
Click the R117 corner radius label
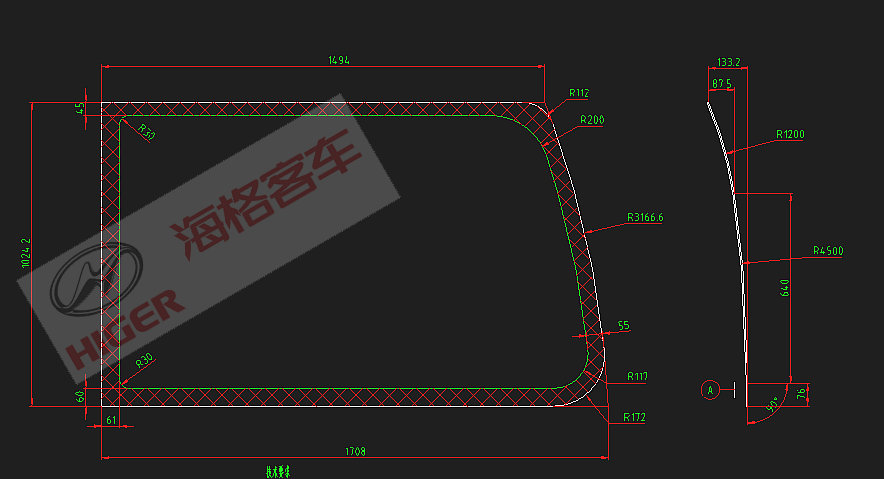pyautogui.click(x=637, y=376)
